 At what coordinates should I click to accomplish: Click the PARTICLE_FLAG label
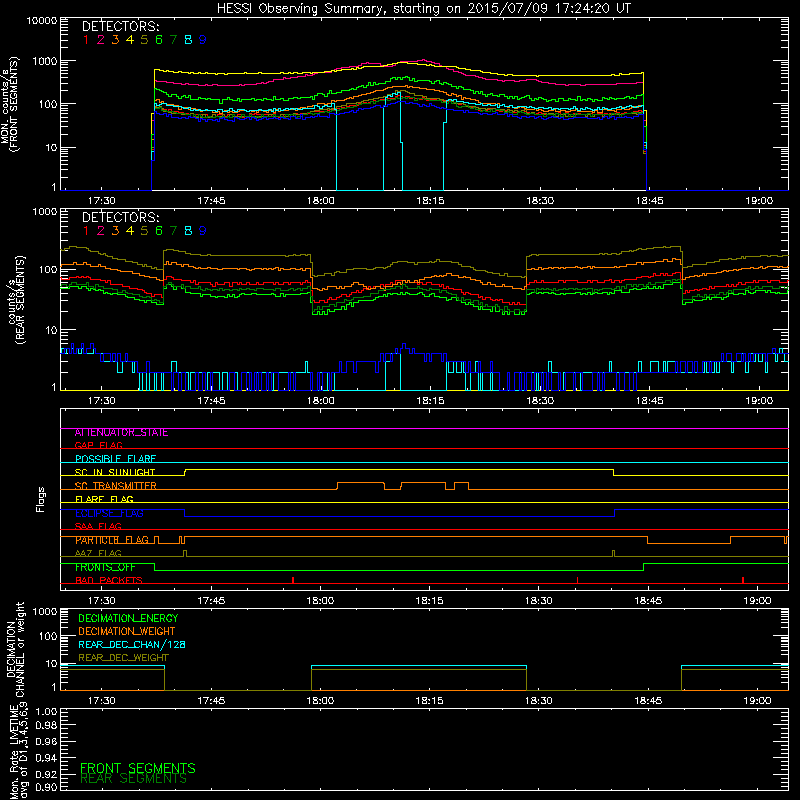[112, 540]
